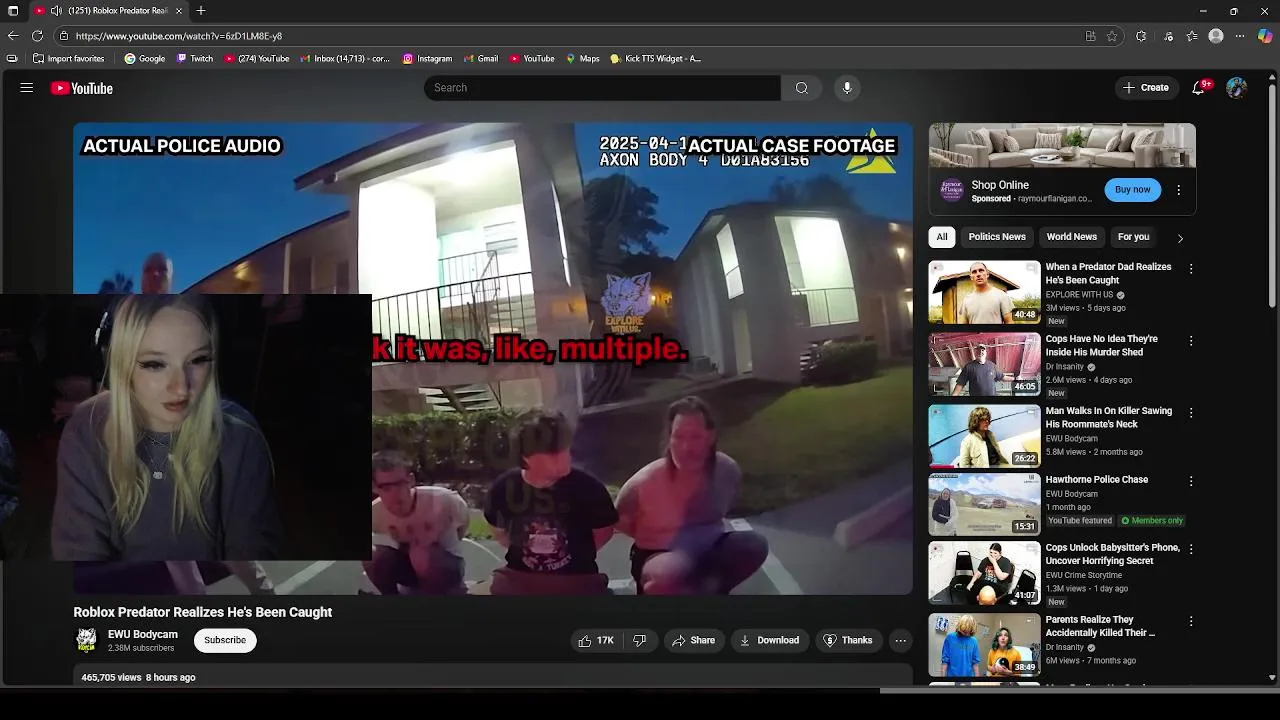Start voice search with the microphone
Viewport: 1280px width, 720px height.
pyautogui.click(x=847, y=88)
